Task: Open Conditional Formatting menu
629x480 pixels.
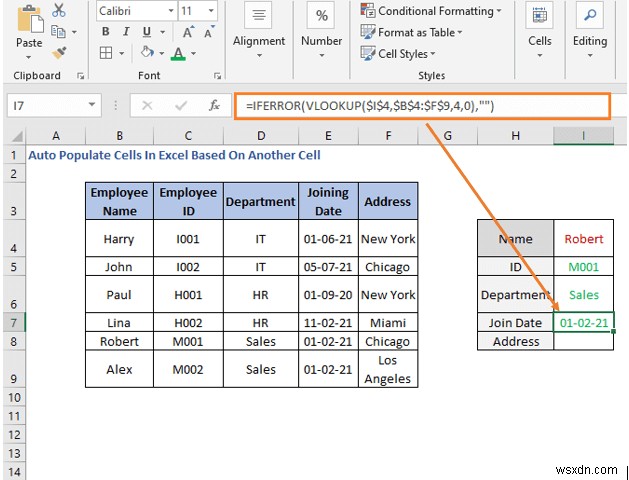Action: pyautogui.click(x=431, y=11)
